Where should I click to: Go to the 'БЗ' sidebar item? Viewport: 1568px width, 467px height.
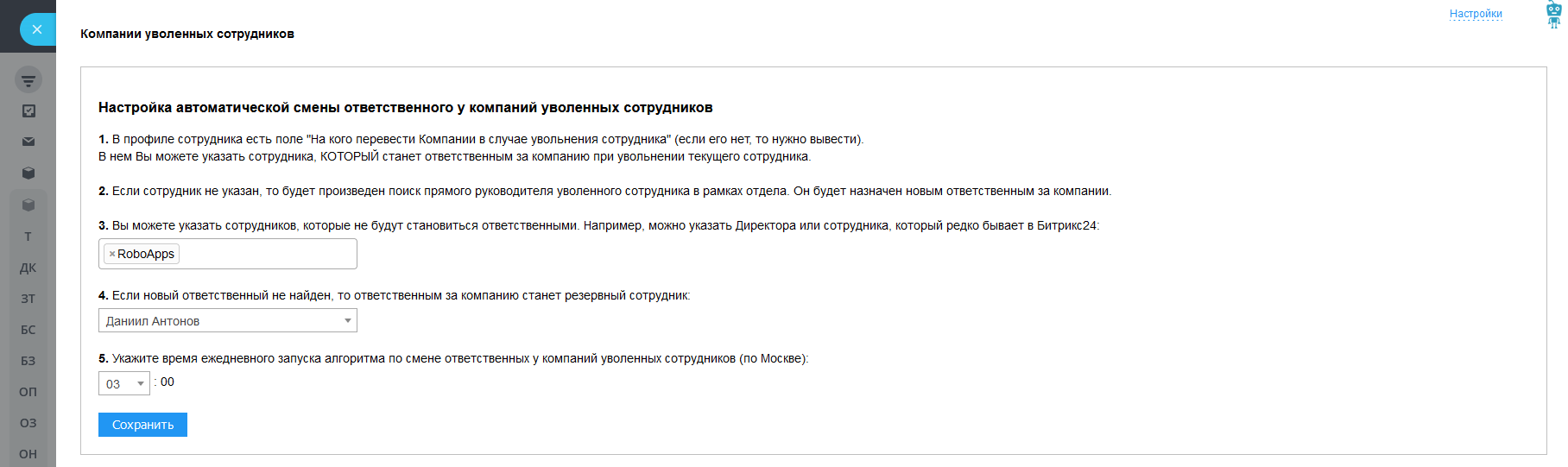click(28, 361)
